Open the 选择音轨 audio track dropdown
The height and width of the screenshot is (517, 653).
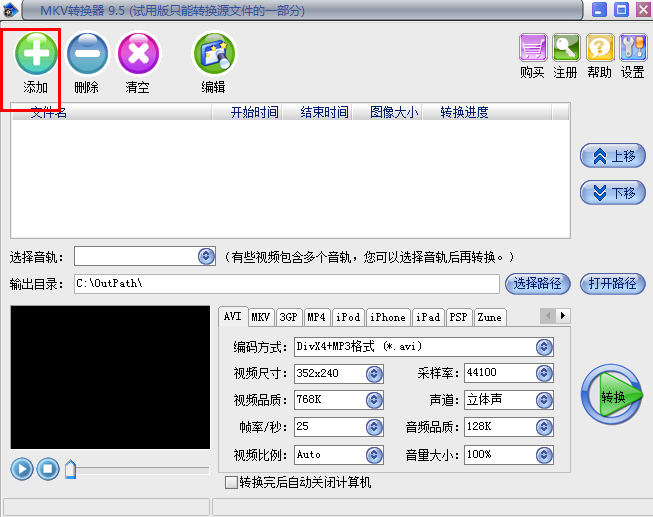point(206,256)
